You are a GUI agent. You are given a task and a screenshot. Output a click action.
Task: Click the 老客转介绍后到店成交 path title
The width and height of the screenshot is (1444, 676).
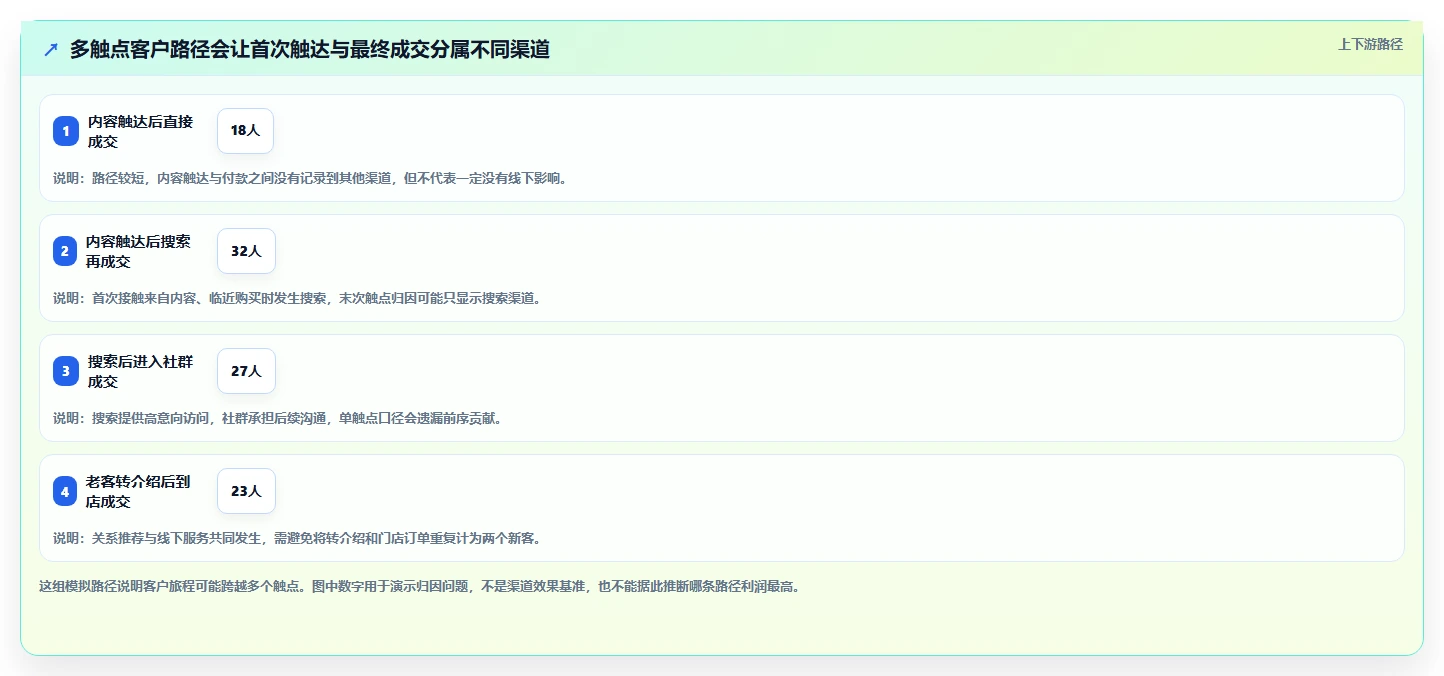tap(138, 491)
